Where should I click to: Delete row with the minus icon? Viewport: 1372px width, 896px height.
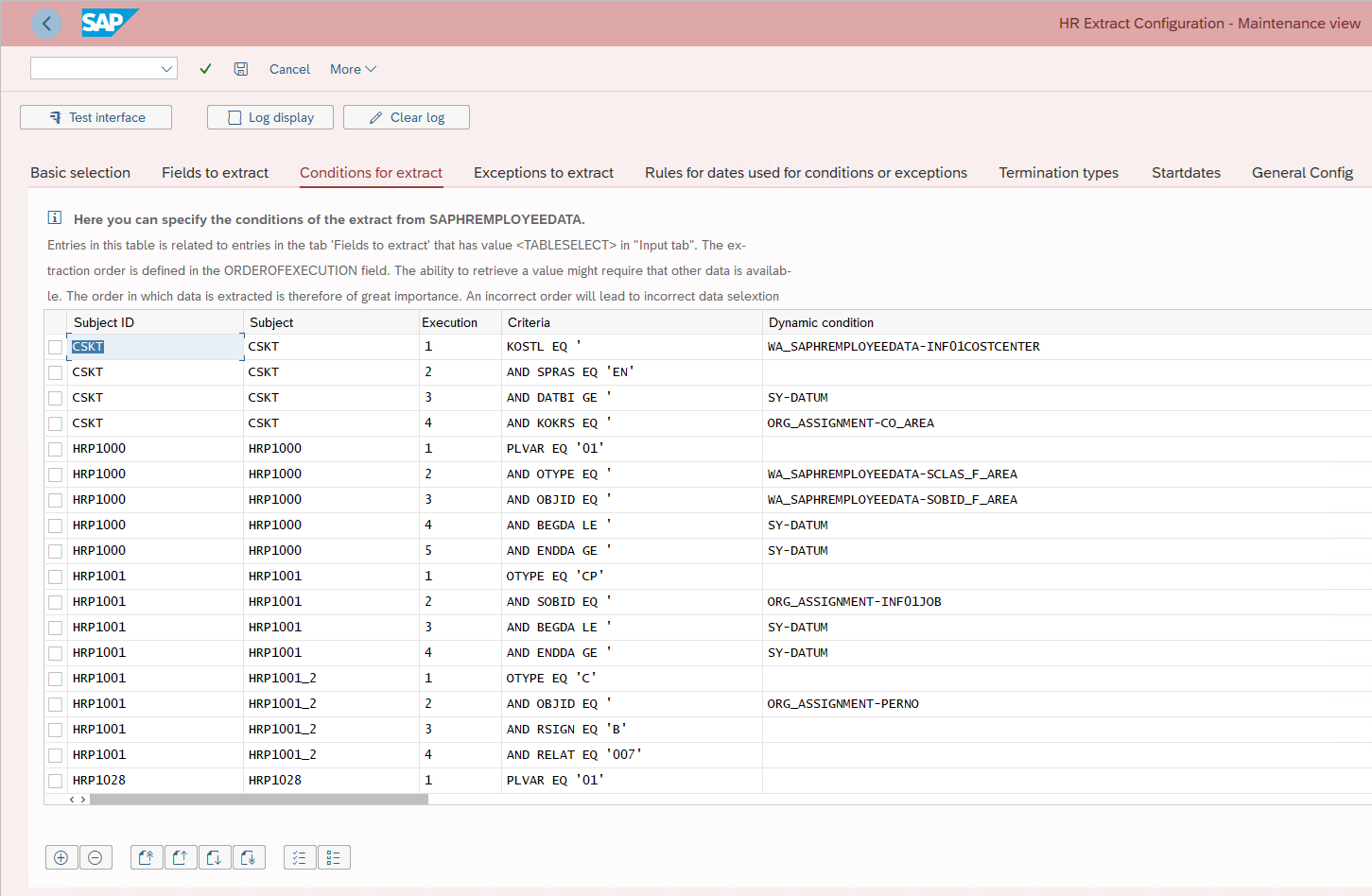(96, 857)
